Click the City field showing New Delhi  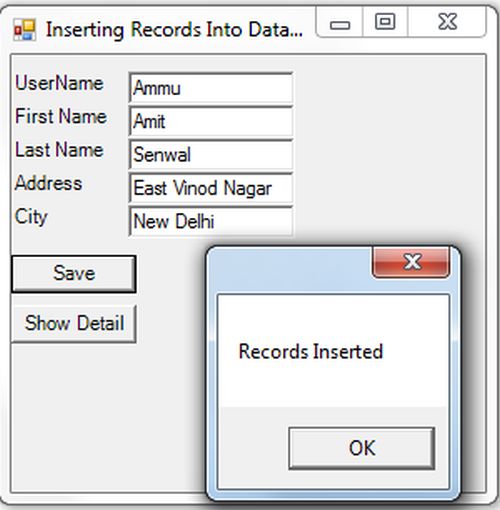point(211,221)
